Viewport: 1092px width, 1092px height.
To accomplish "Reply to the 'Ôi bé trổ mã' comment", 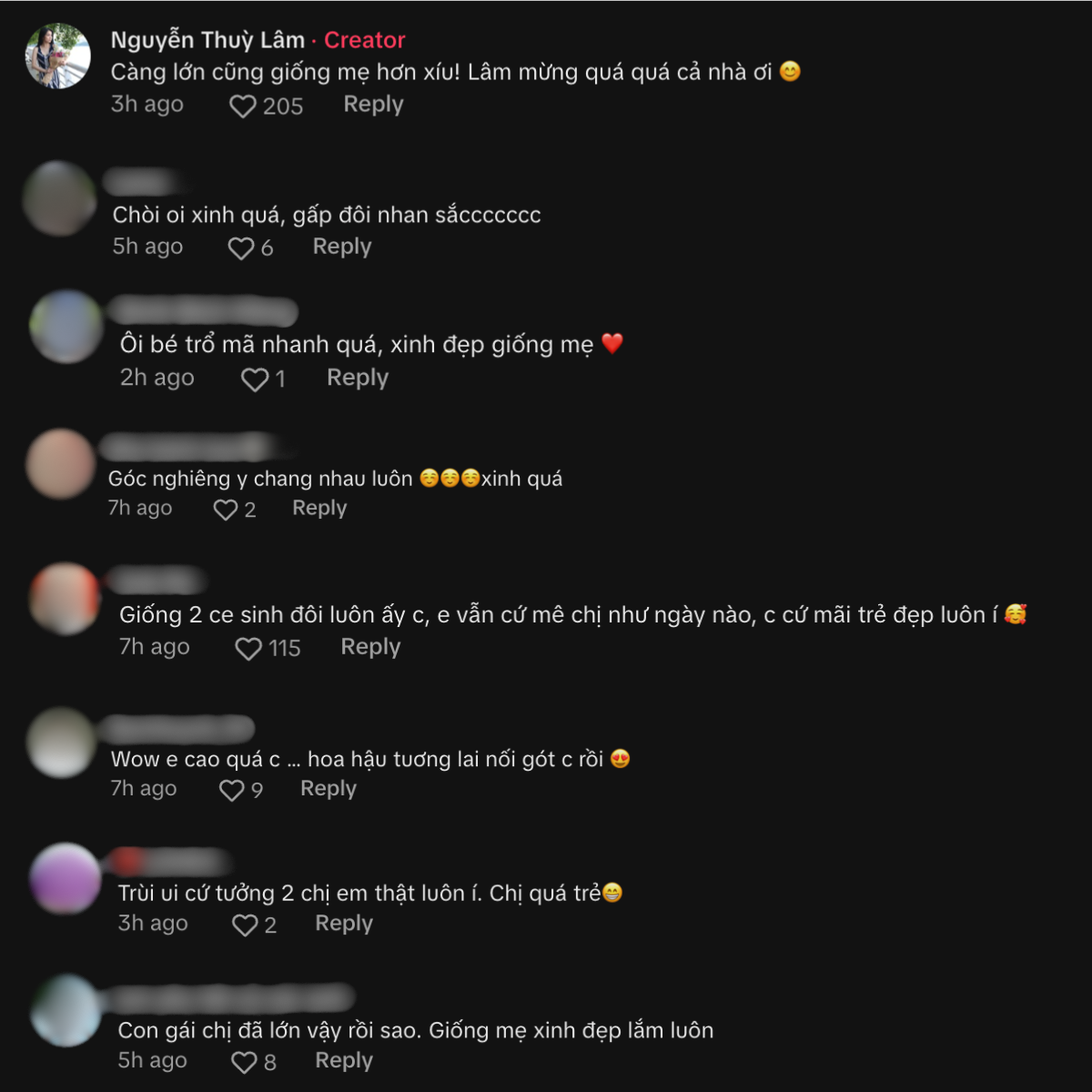I will tap(358, 378).
